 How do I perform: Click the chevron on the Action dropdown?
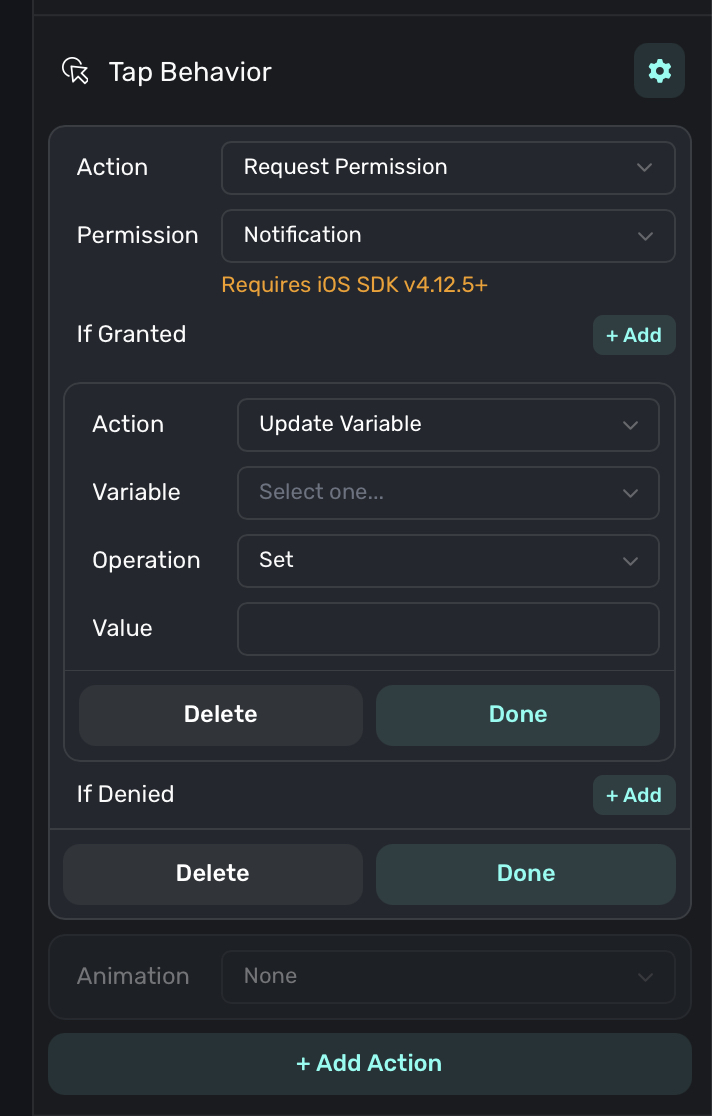pos(645,167)
